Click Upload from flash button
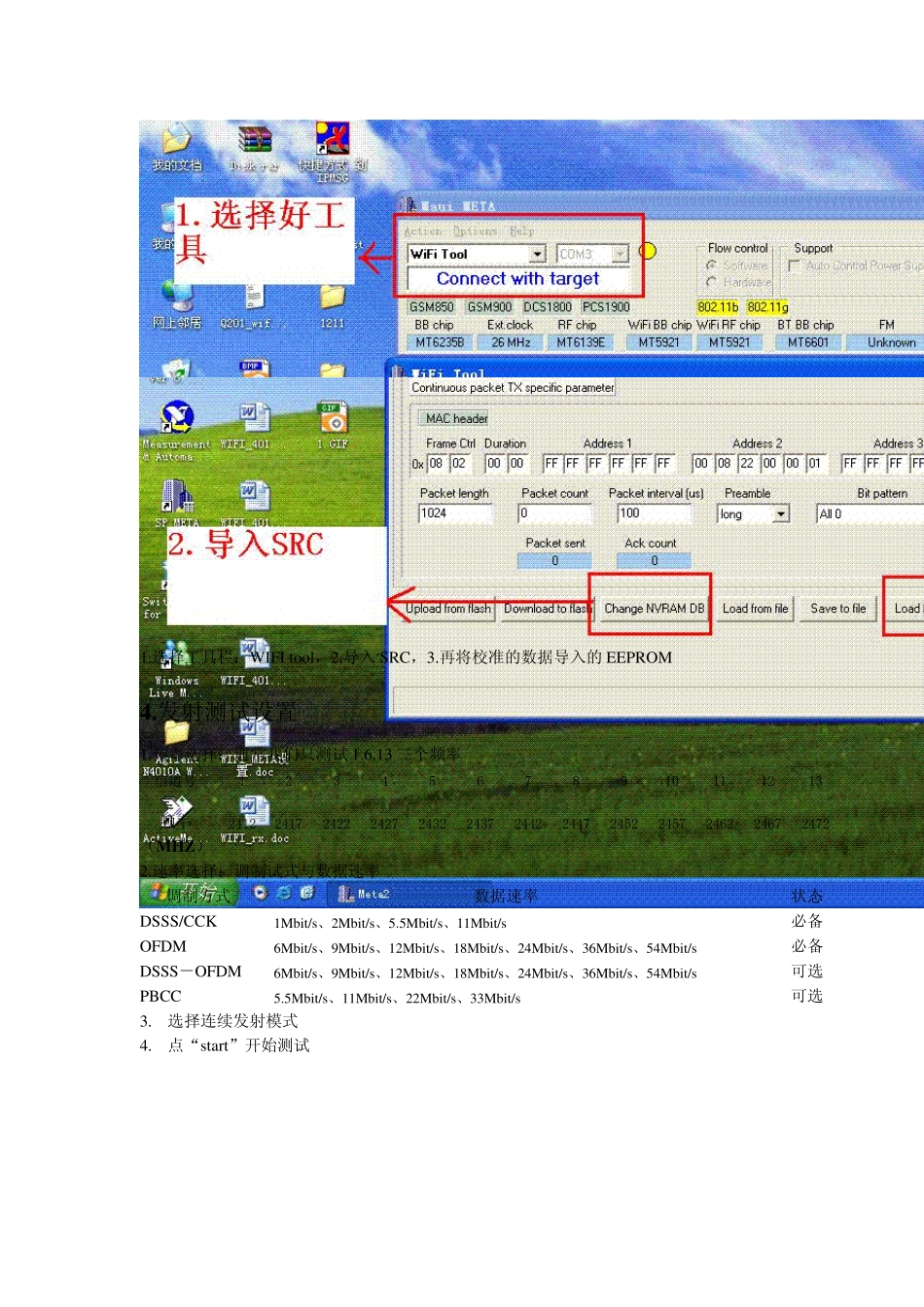The width and height of the screenshot is (924, 1307). [447, 609]
